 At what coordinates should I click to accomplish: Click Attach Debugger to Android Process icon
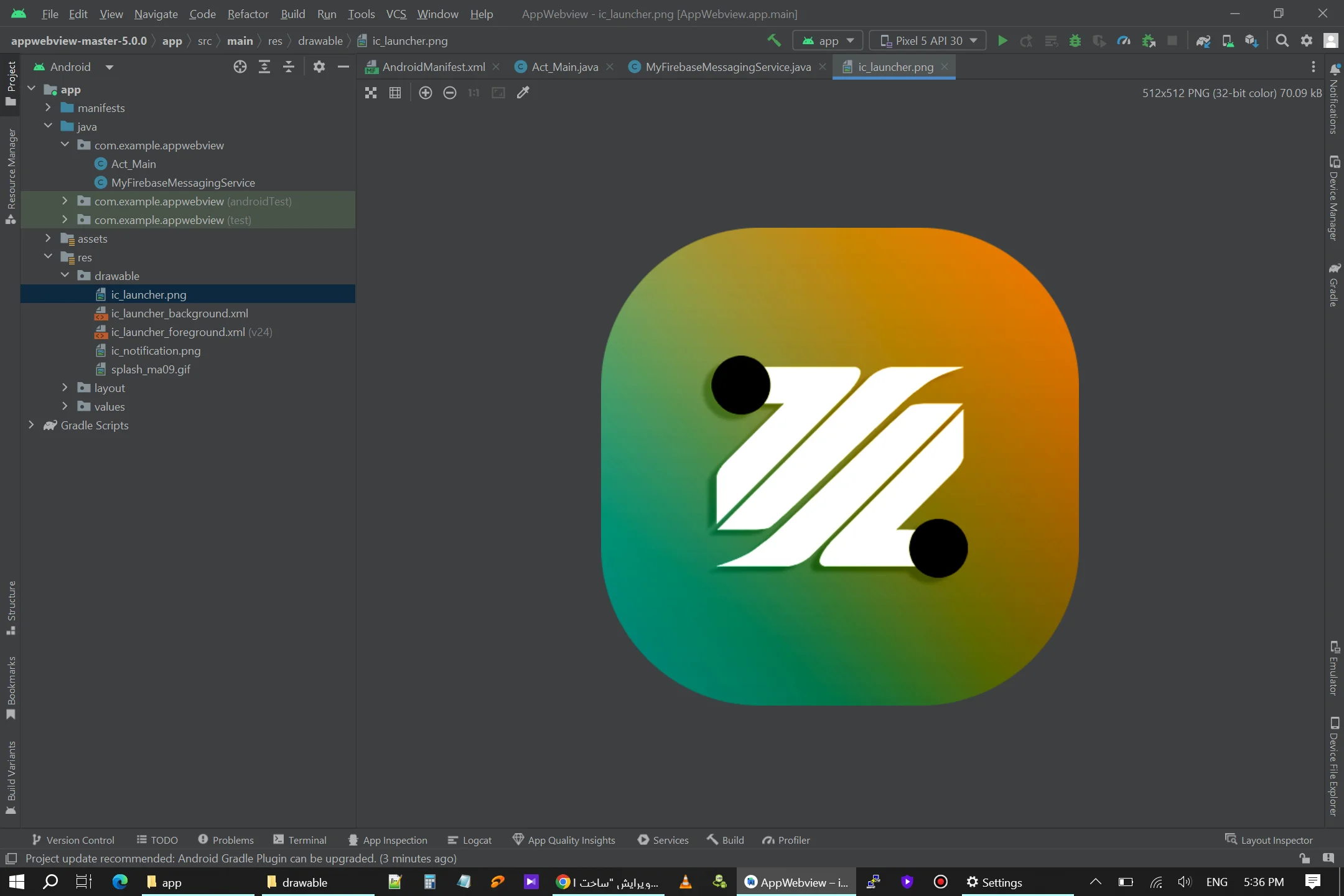pyautogui.click(x=1149, y=40)
